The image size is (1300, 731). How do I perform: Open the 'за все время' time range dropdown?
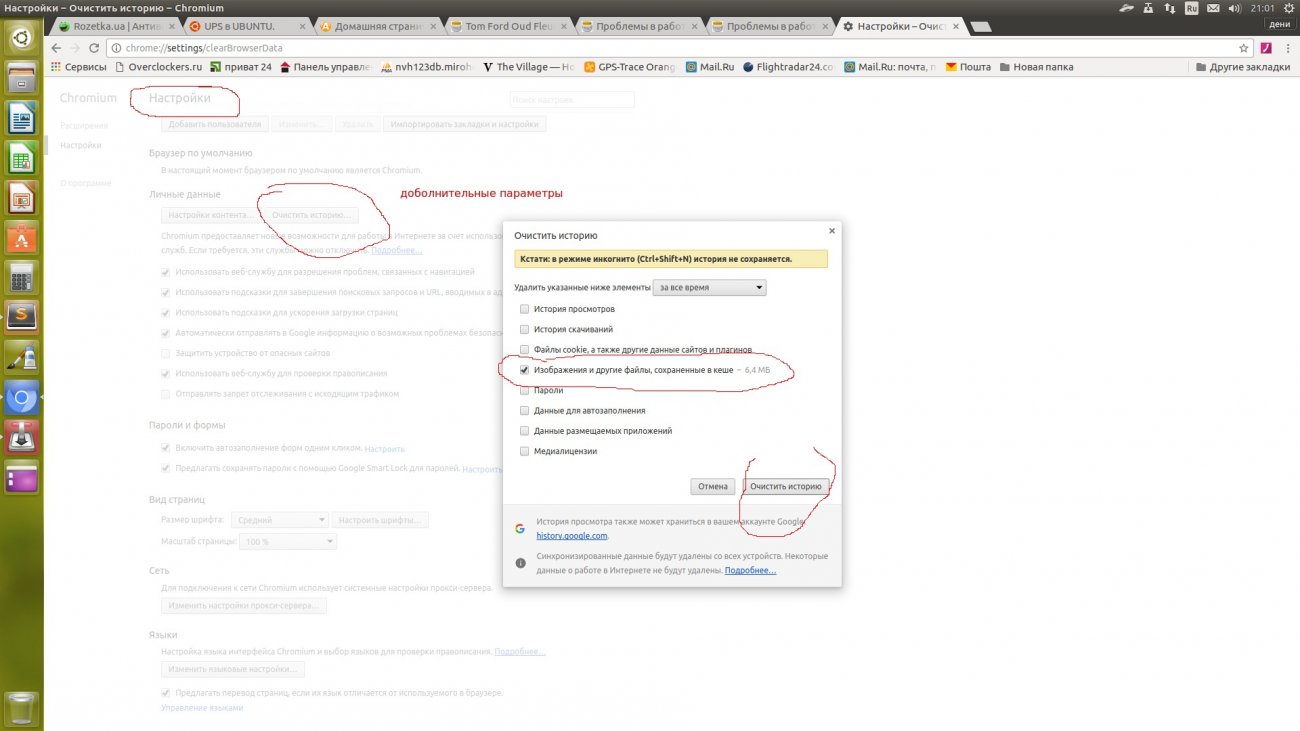(x=709, y=288)
